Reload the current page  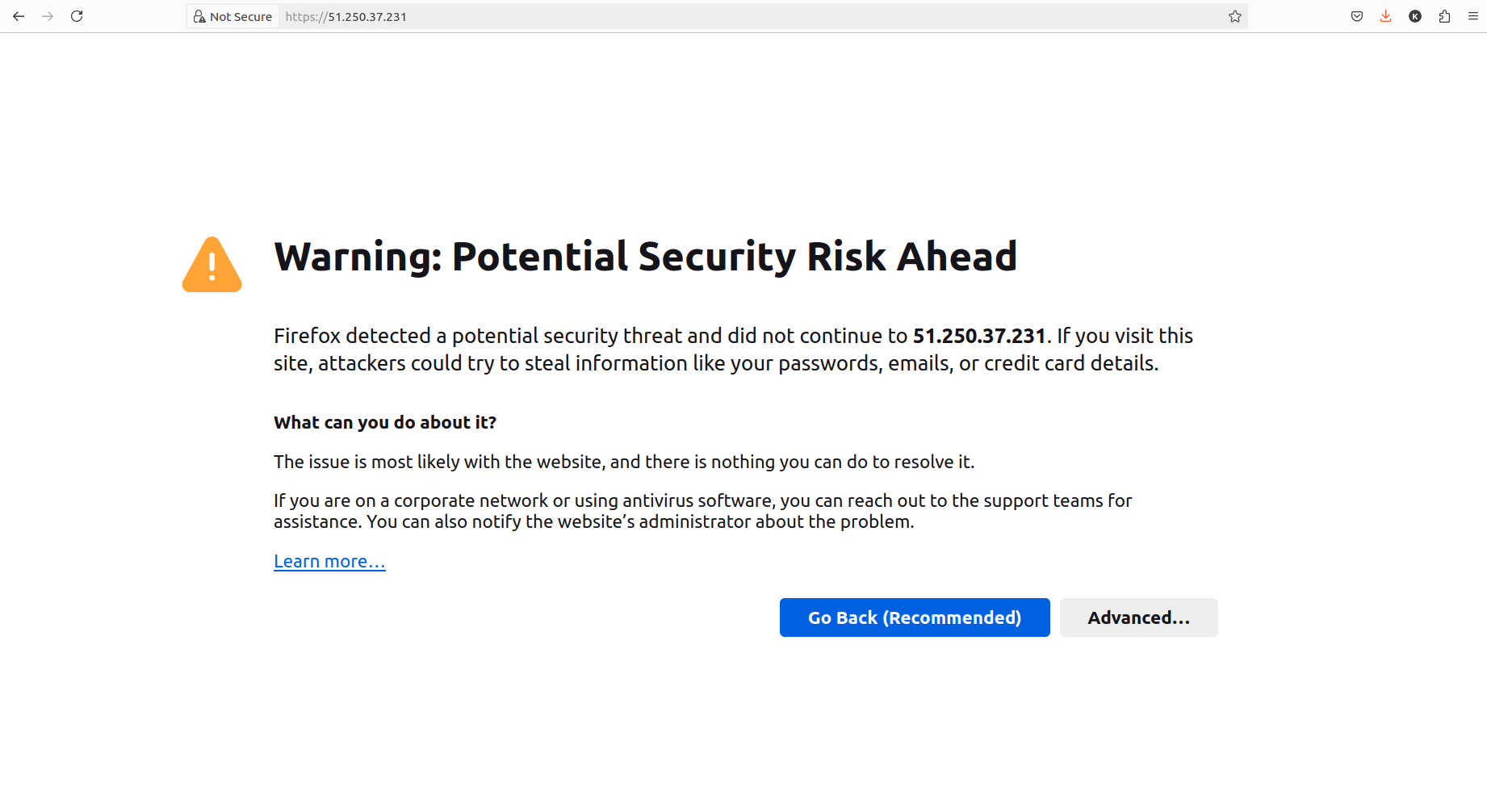pos(77,16)
